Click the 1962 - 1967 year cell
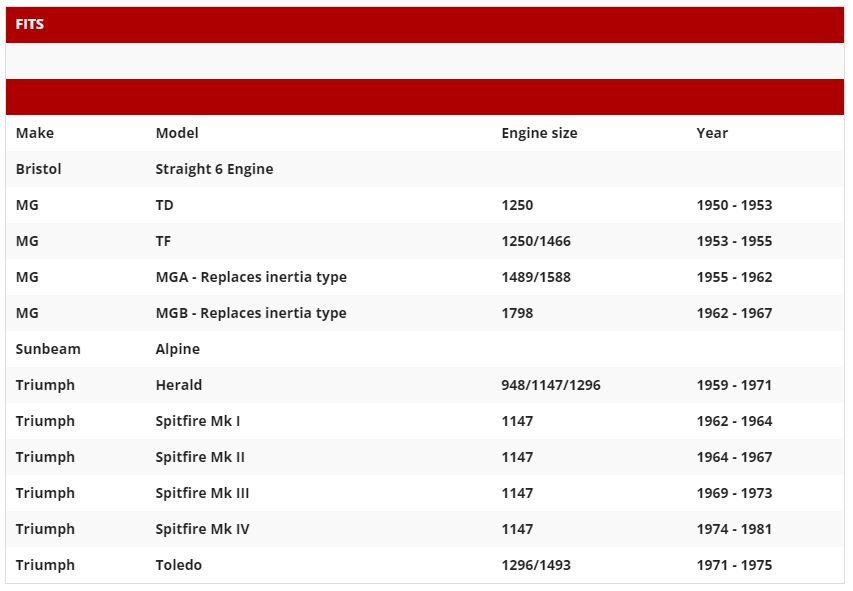Viewport: 853px width, 591px height. tap(734, 312)
